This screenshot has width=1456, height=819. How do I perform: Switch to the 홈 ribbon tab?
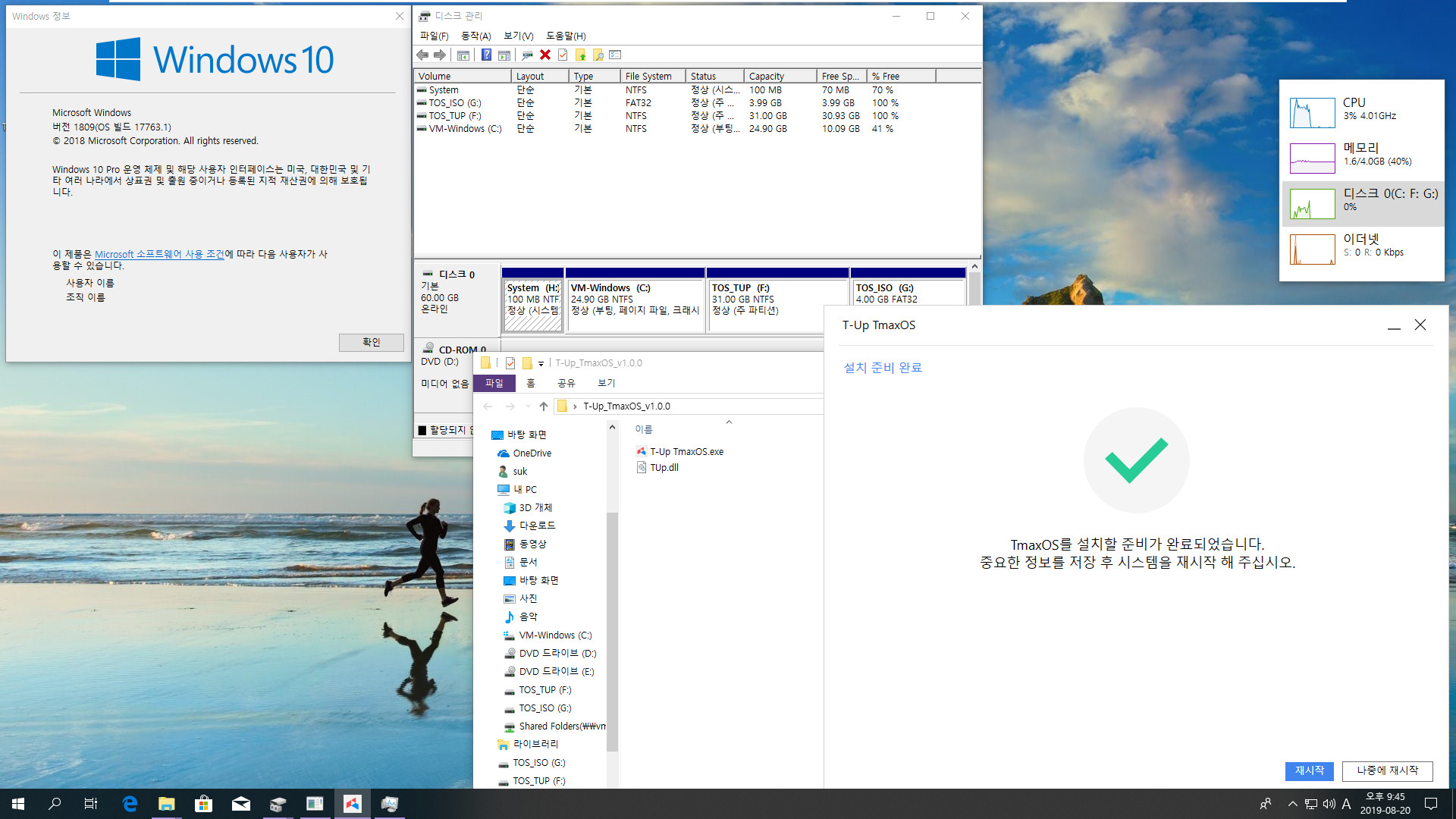pos(531,383)
